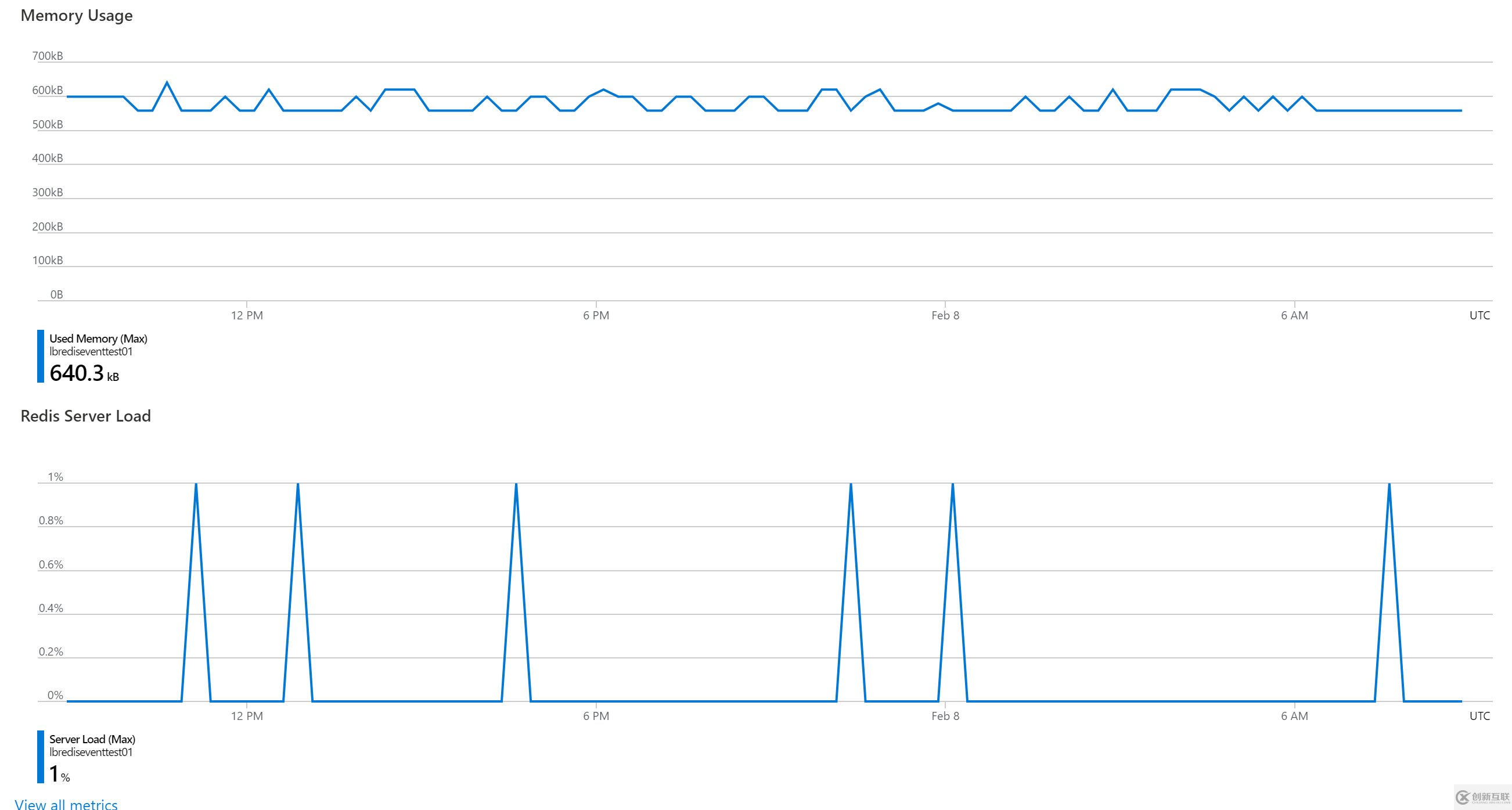Click the UTC label on Memory Usage chart
Viewport: 1512px width, 810px height.
1479,315
